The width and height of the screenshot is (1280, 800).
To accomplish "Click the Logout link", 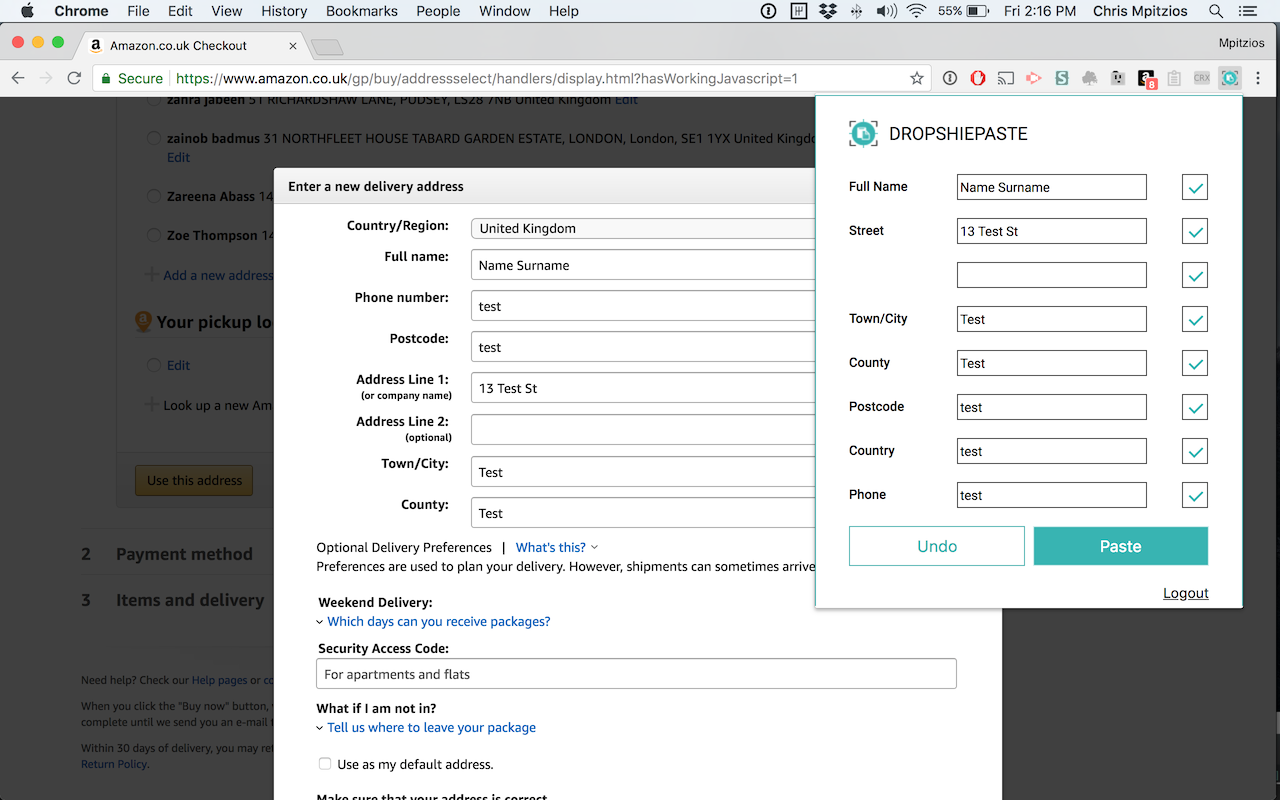I will (1185, 593).
